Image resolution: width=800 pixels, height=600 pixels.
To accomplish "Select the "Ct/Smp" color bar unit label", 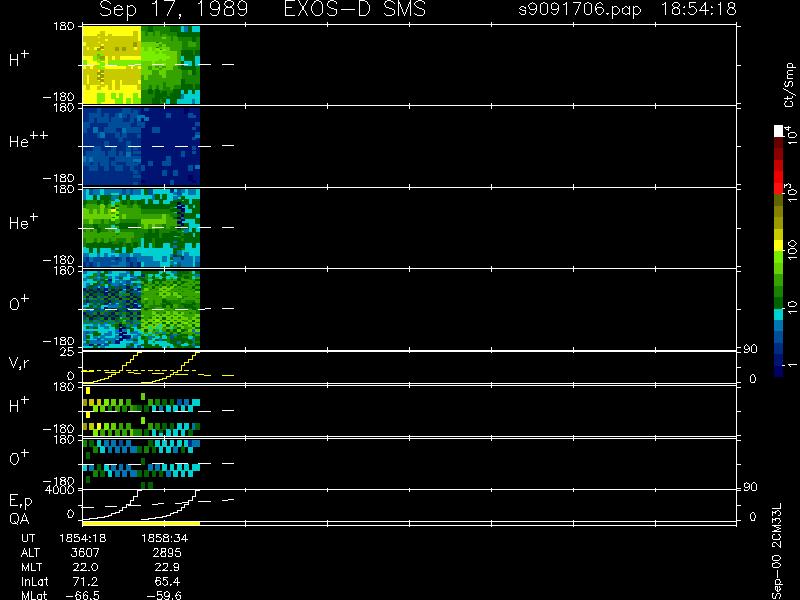I will (x=789, y=85).
